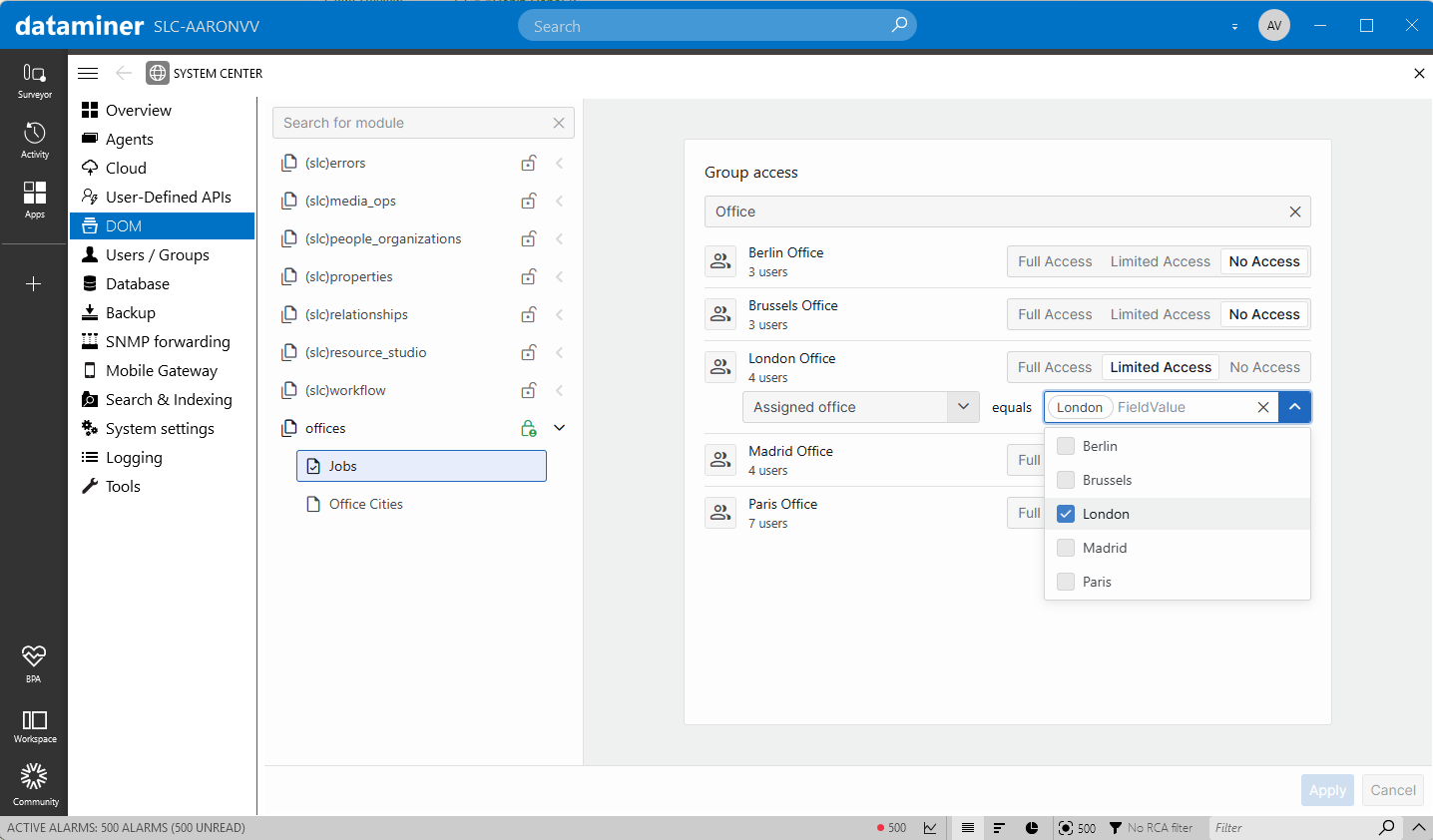Click the hamburger menu icon

[x=88, y=73]
